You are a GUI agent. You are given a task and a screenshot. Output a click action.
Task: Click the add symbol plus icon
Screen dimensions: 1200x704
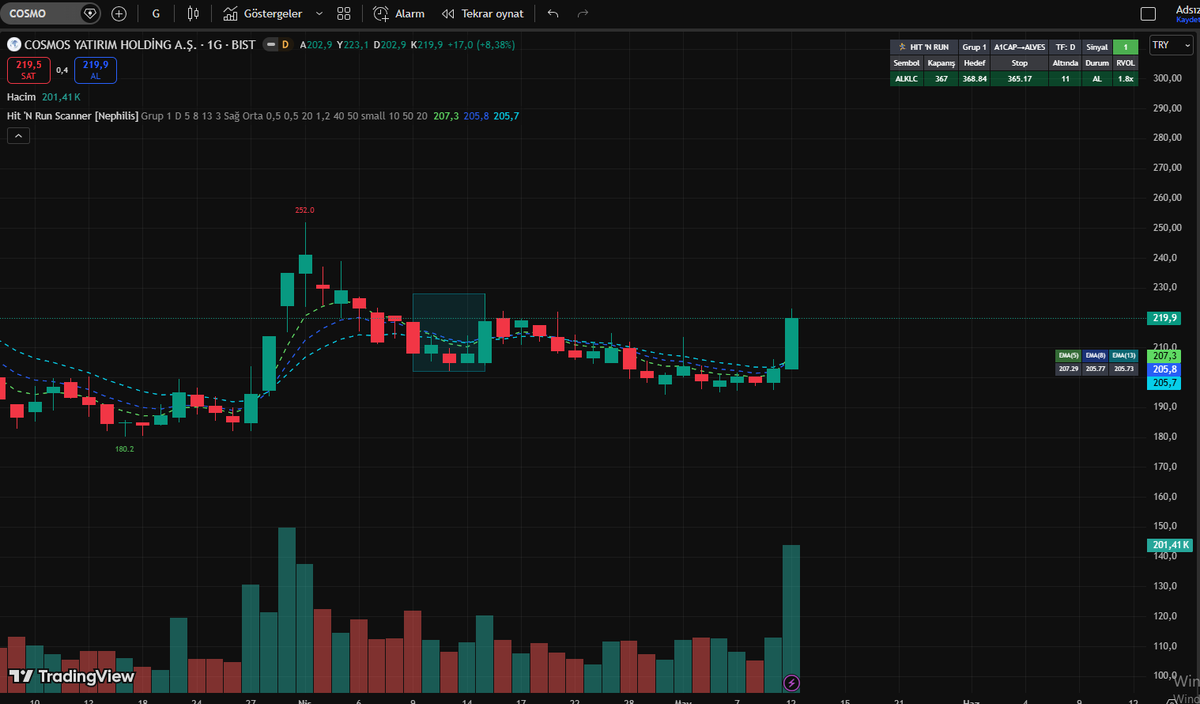point(119,14)
